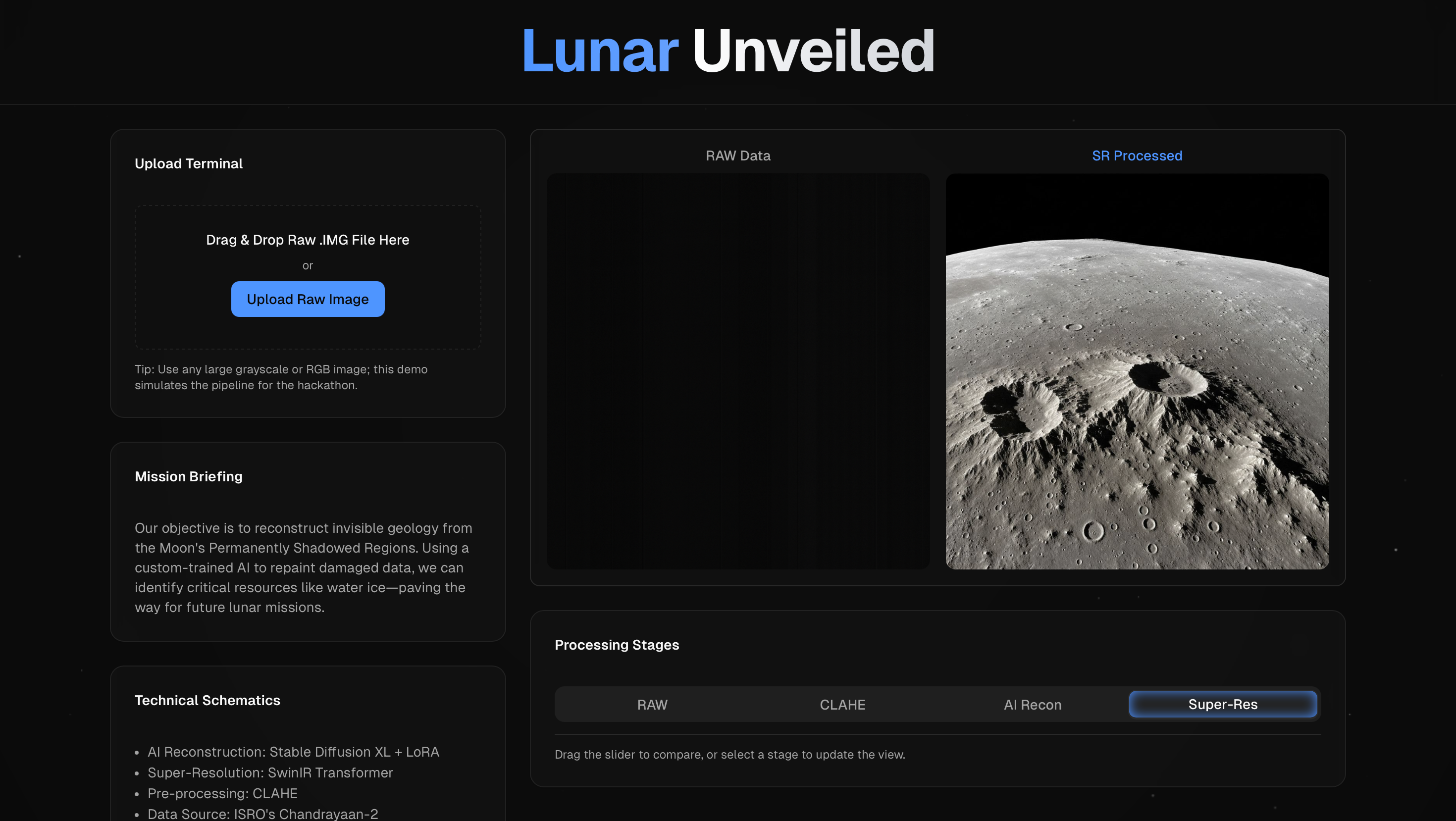Viewport: 1456px width, 821px height.
Task: Click the Stable Diffusion XL bullet item
Action: click(x=293, y=752)
